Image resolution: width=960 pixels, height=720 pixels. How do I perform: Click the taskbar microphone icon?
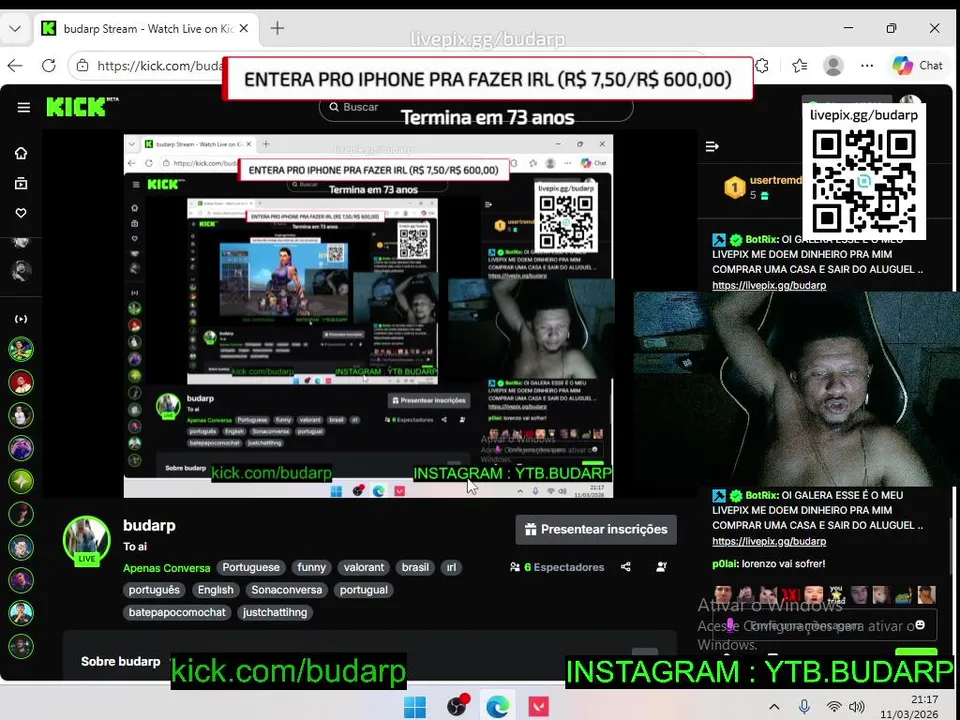804,707
